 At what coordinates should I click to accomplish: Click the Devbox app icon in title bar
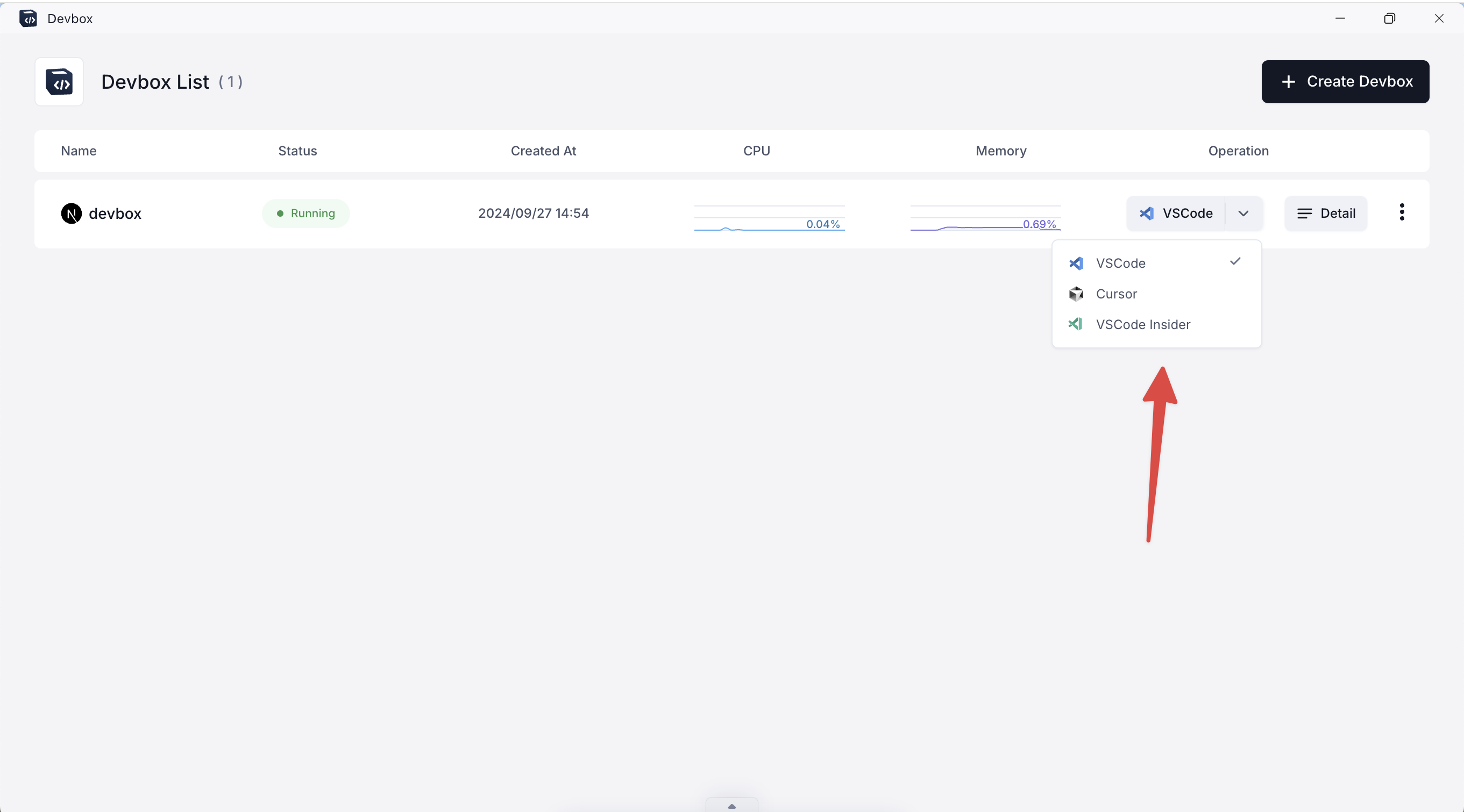[x=28, y=19]
